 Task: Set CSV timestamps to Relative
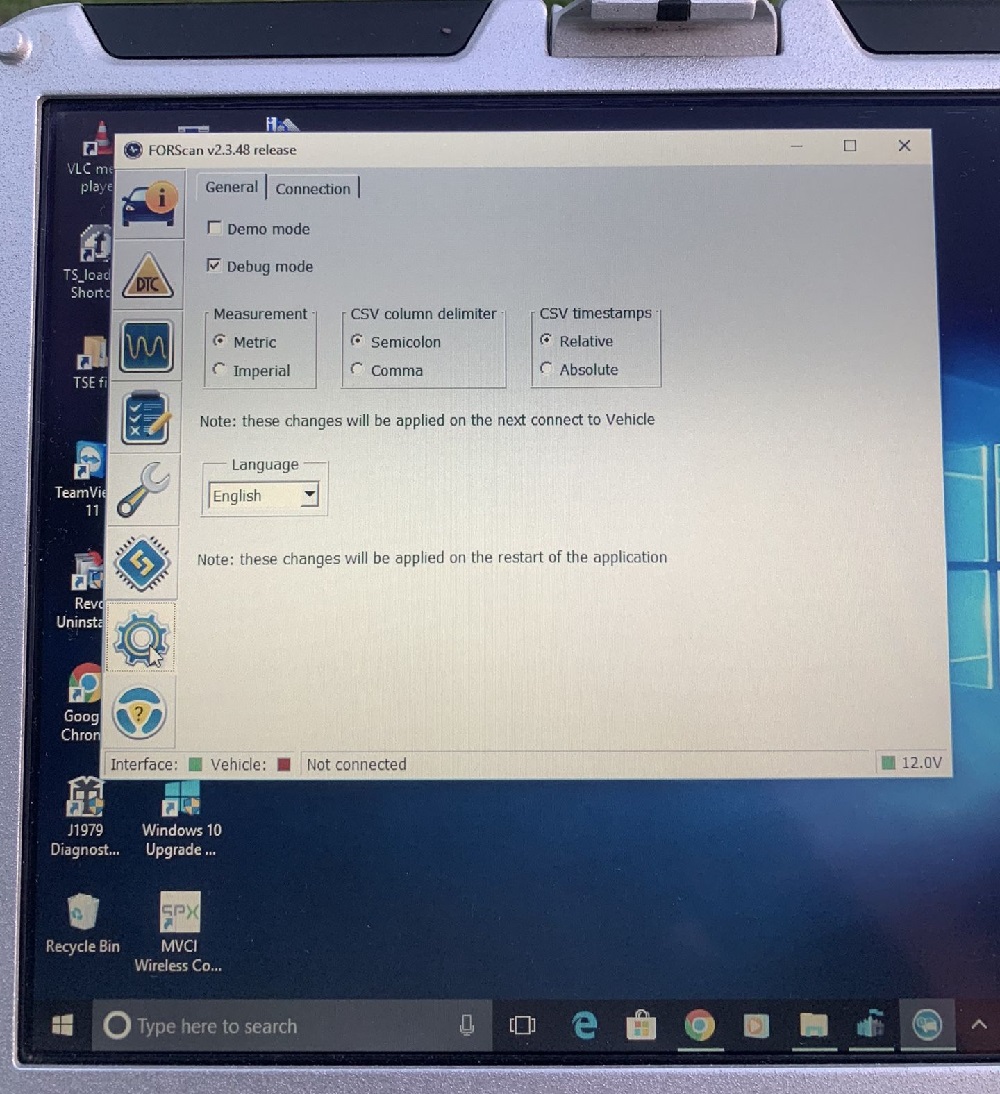tap(546, 340)
